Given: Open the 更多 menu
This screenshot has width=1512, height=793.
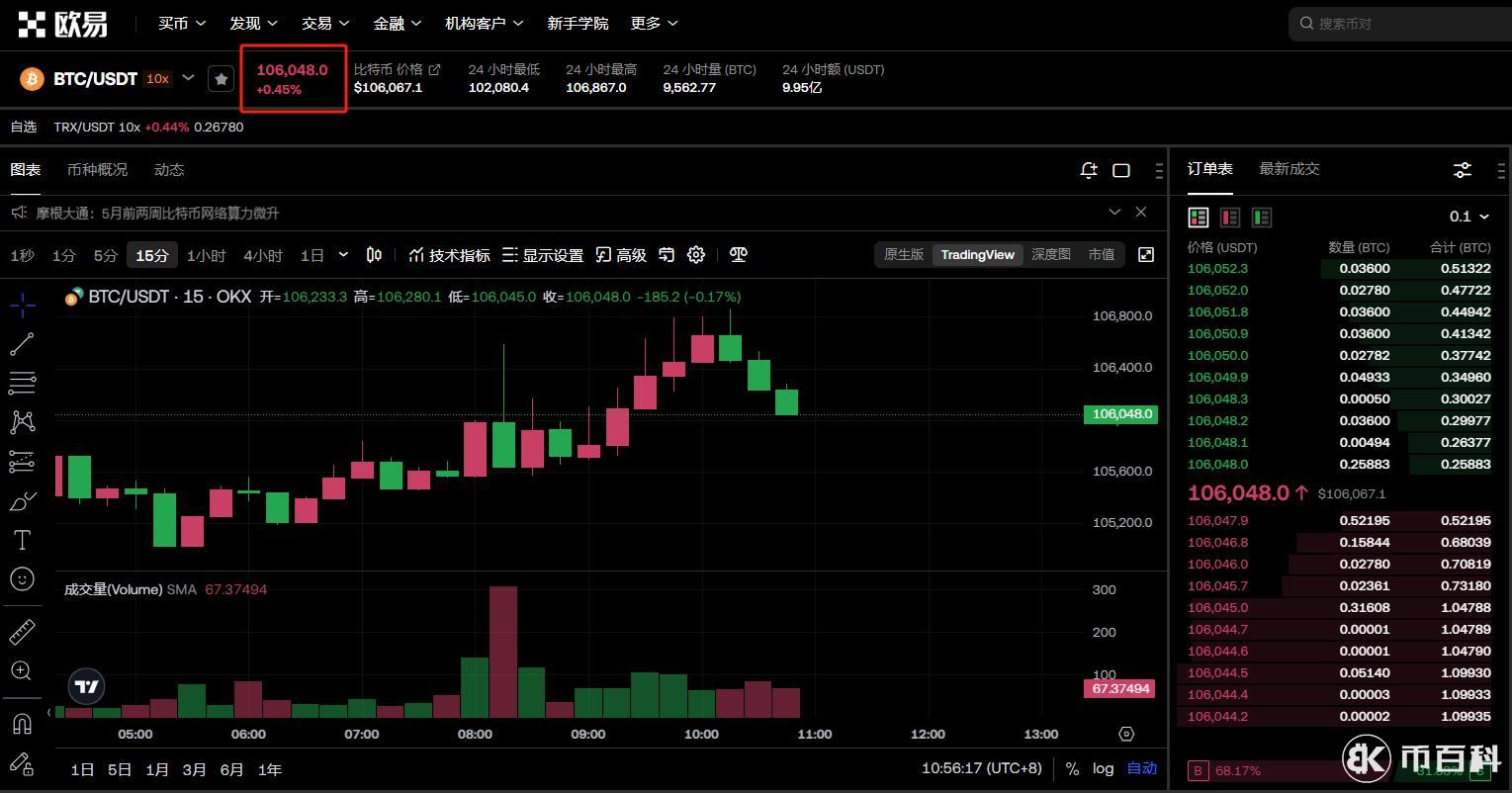Looking at the screenshot, I should 655,23.
